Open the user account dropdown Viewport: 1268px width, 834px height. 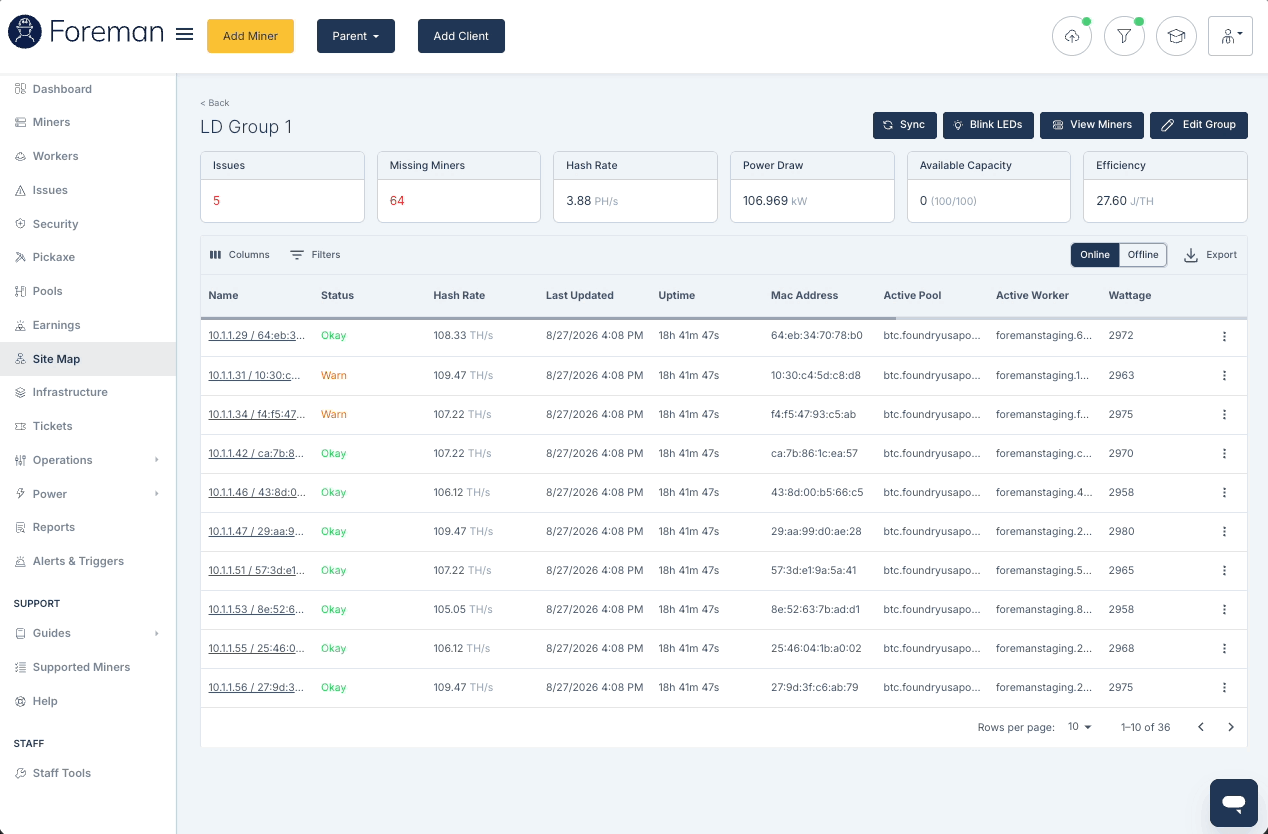tap(1230, 36)
